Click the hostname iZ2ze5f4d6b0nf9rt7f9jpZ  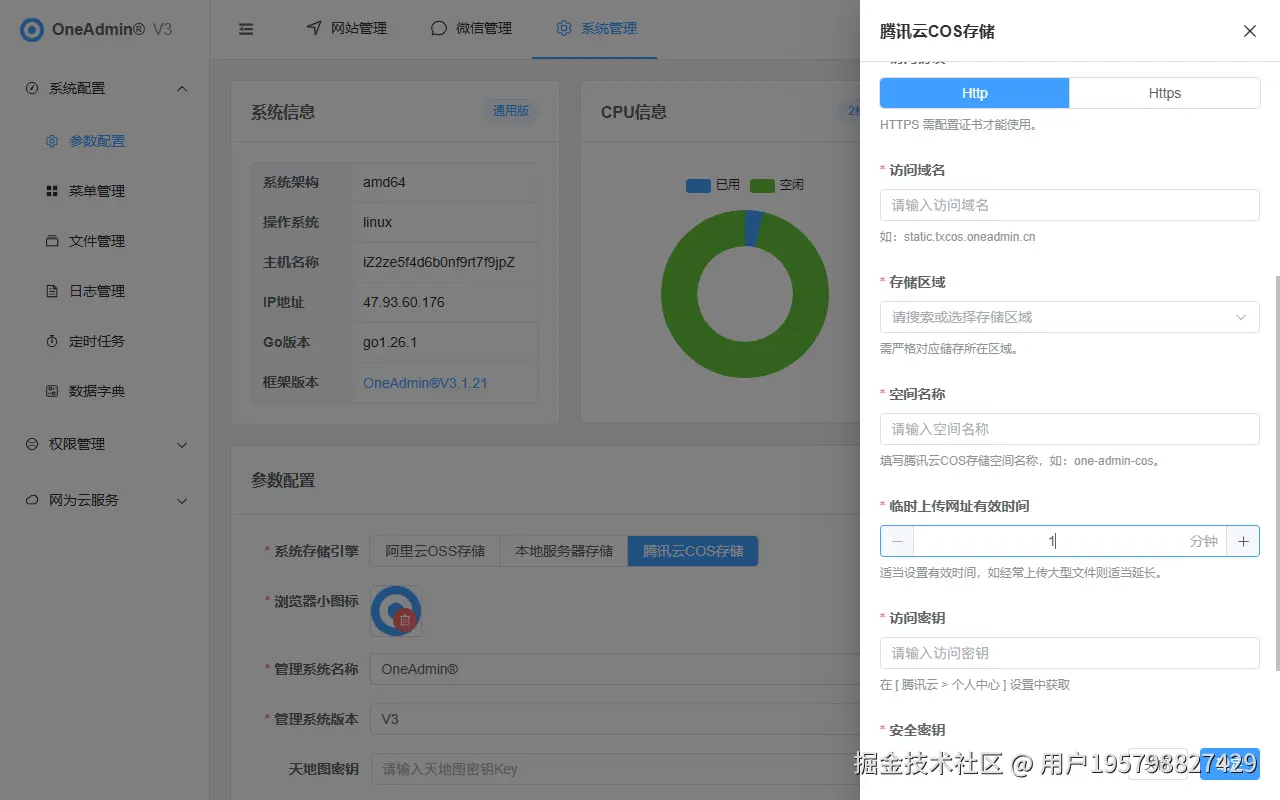tap(439, 263)
